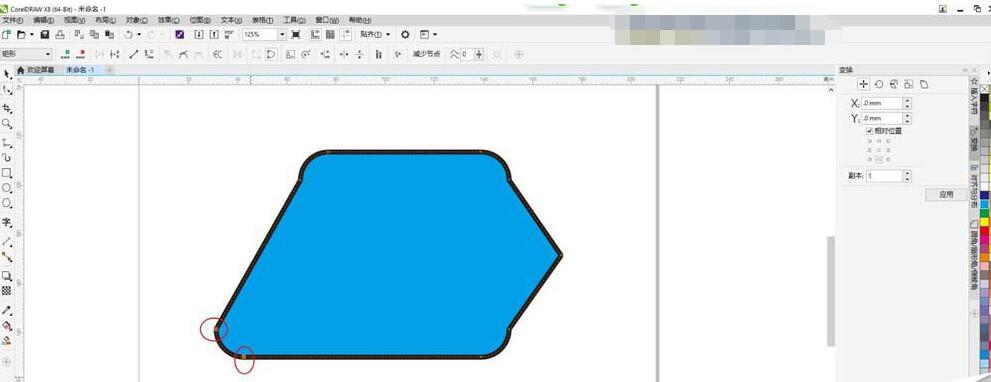Screen dimensions: 991x382
Task: Click the Reduce Nodes button
Action: click(427, 54)
